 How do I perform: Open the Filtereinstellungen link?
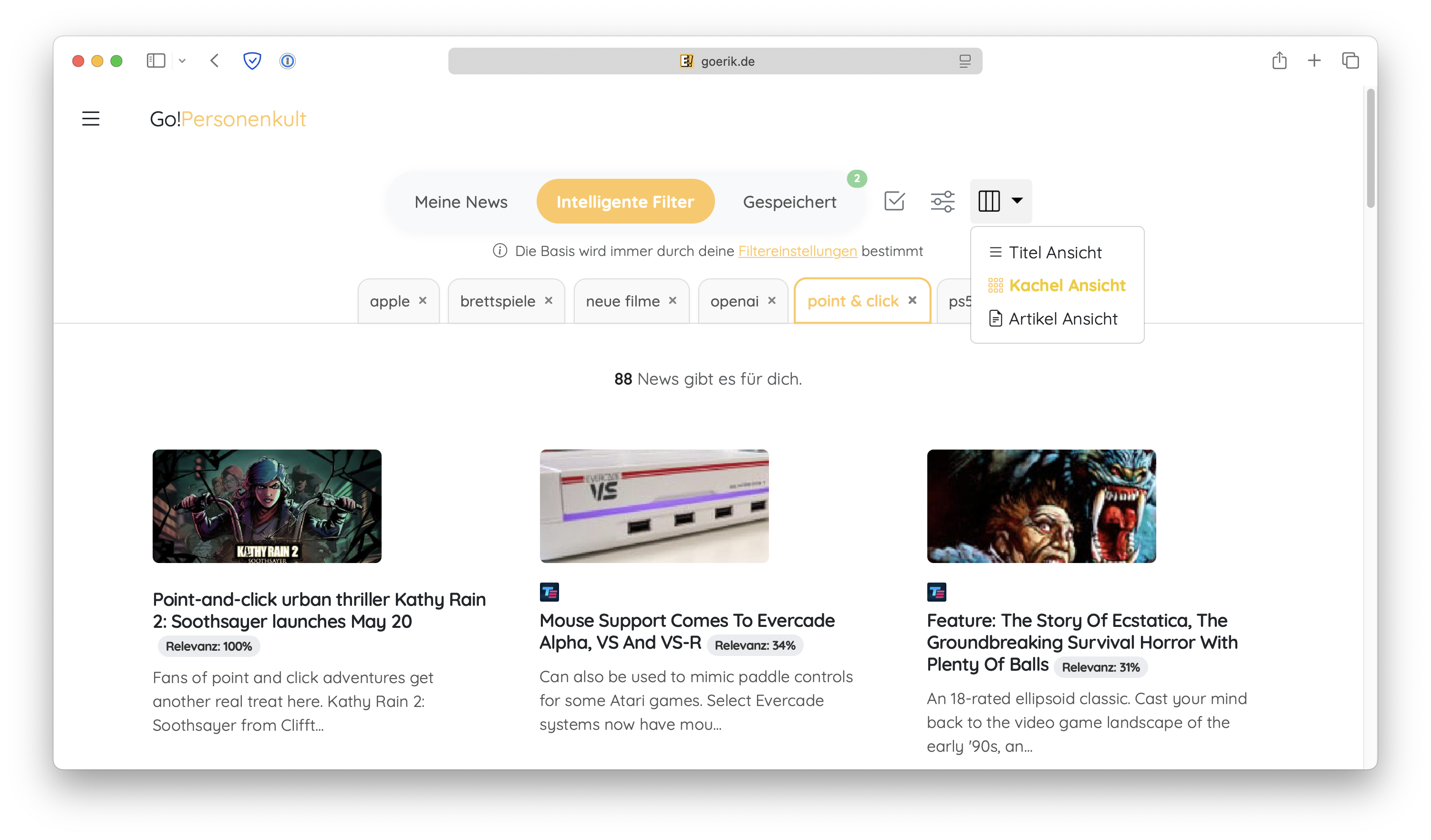click(x=797, y=251)
